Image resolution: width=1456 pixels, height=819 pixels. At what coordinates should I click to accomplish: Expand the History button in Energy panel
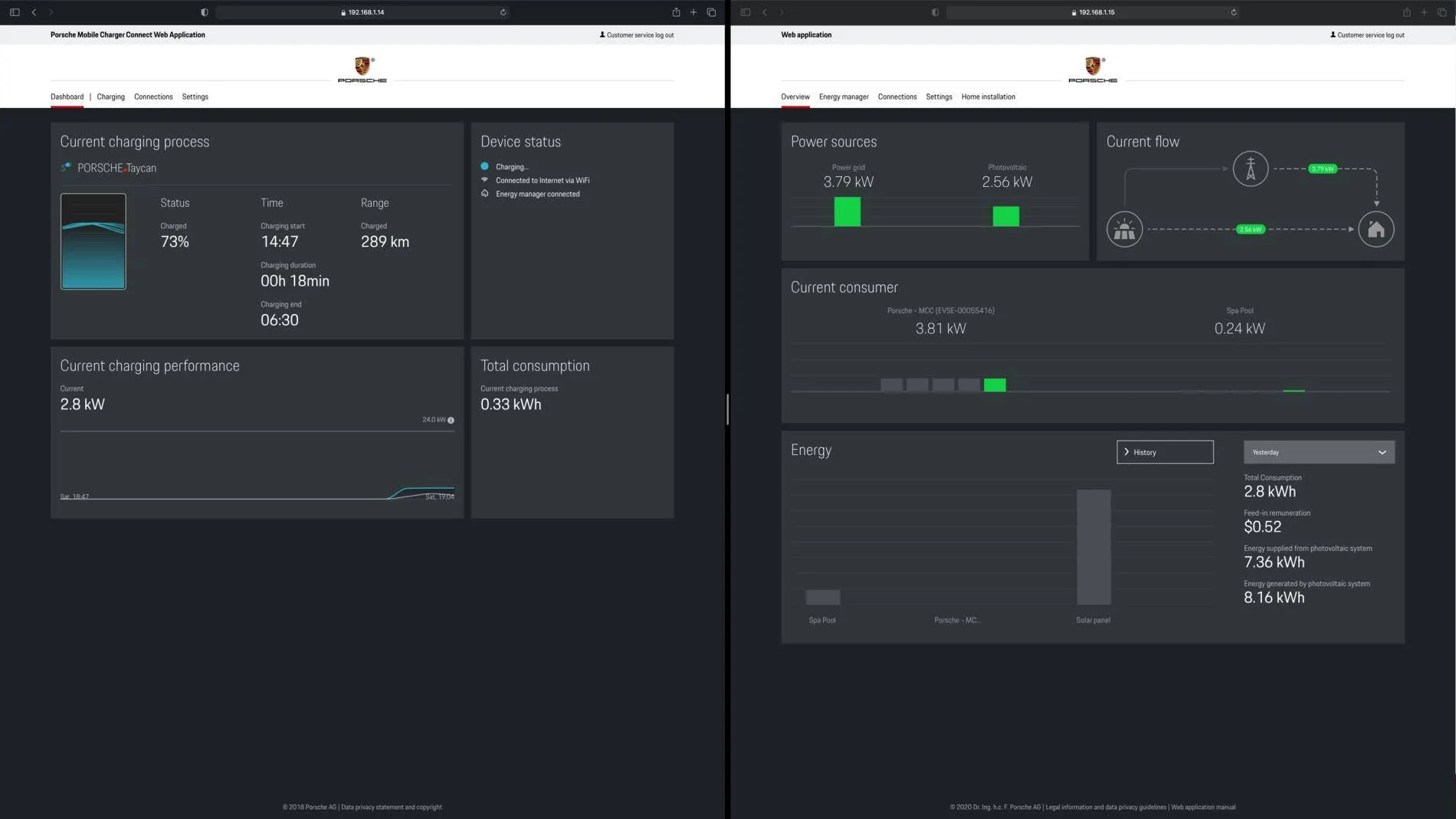(x=1165, y=452)
